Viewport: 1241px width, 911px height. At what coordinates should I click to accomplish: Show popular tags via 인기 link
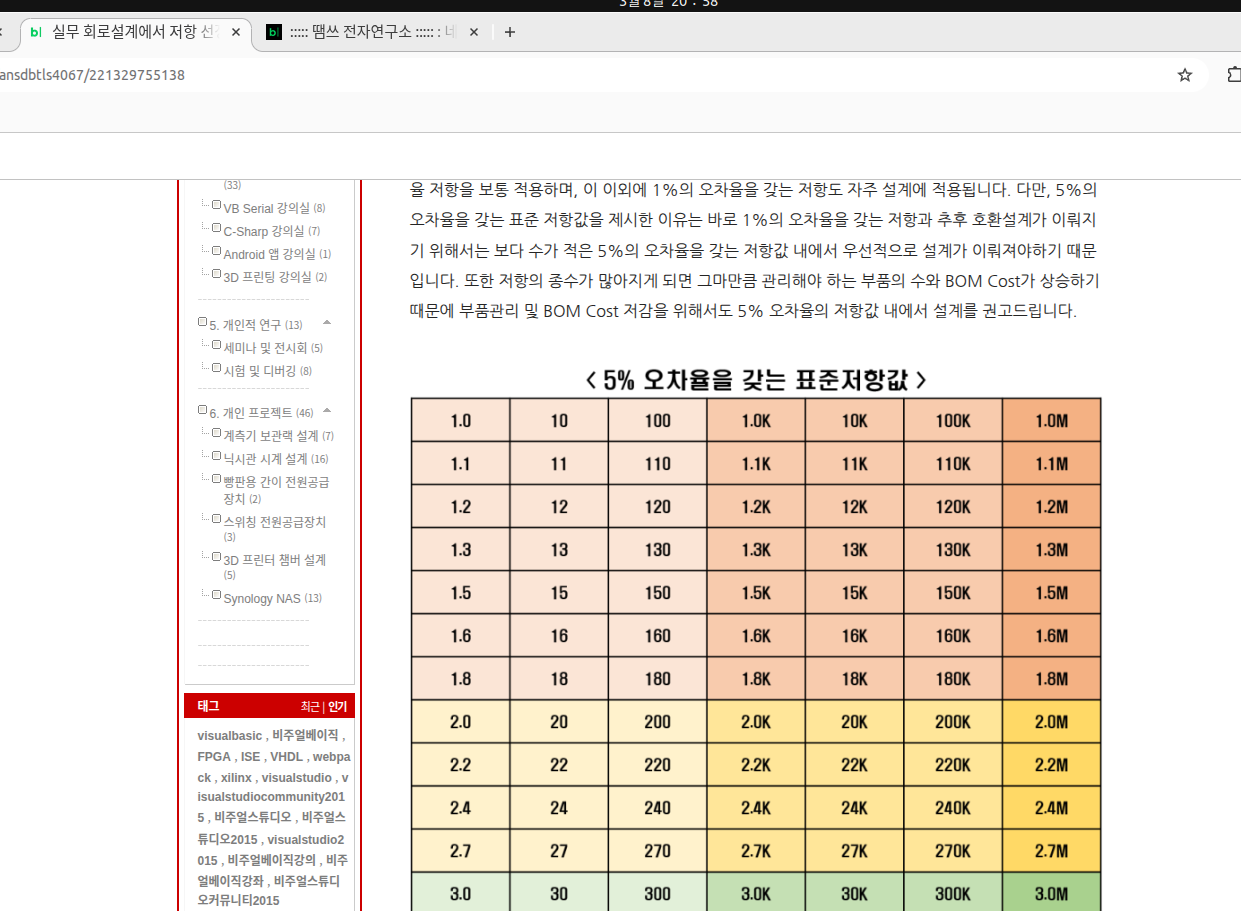(338, 707)
